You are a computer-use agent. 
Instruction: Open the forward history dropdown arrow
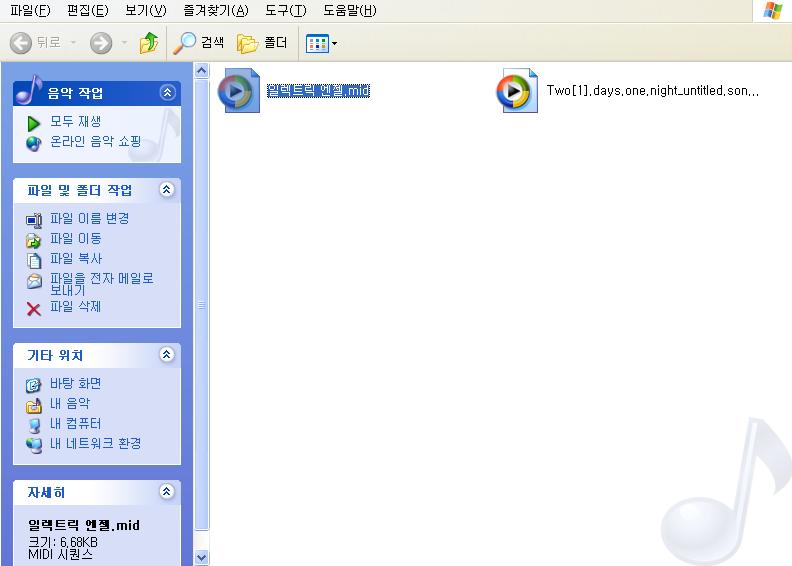click(x=124, y=43)
